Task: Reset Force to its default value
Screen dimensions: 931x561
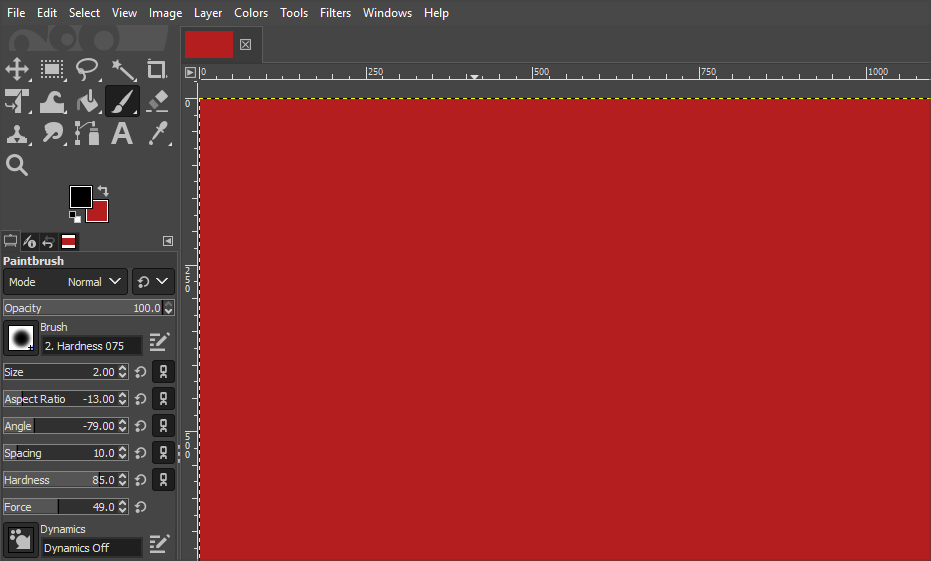Action: point(141,507)
